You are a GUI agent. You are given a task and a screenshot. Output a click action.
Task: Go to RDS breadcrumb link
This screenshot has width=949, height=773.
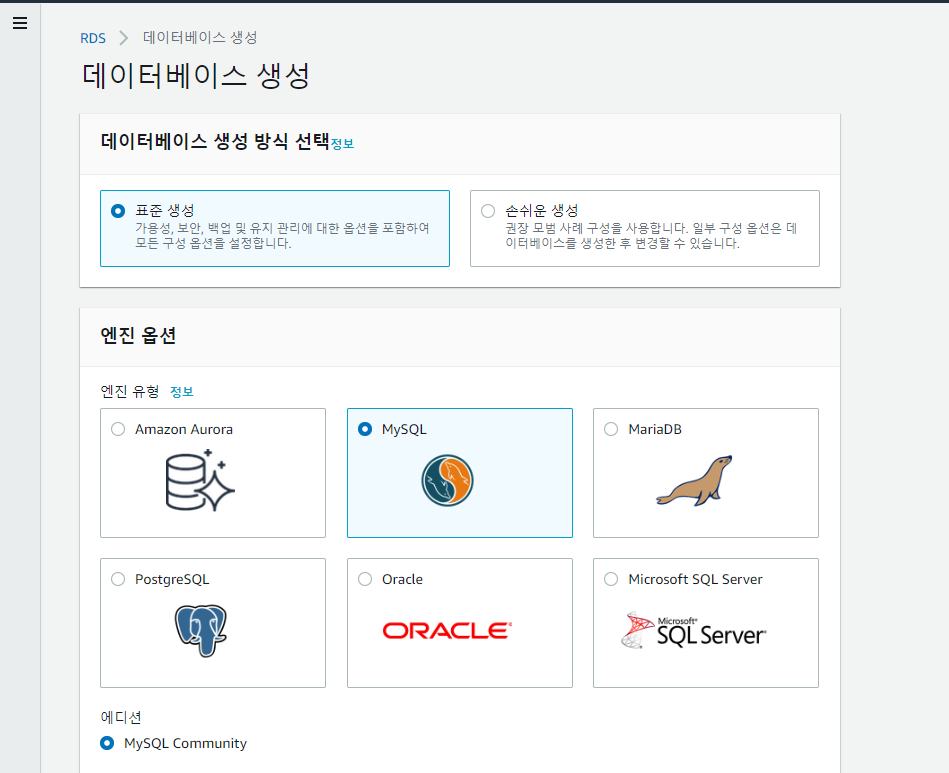(x=93, y=38)
